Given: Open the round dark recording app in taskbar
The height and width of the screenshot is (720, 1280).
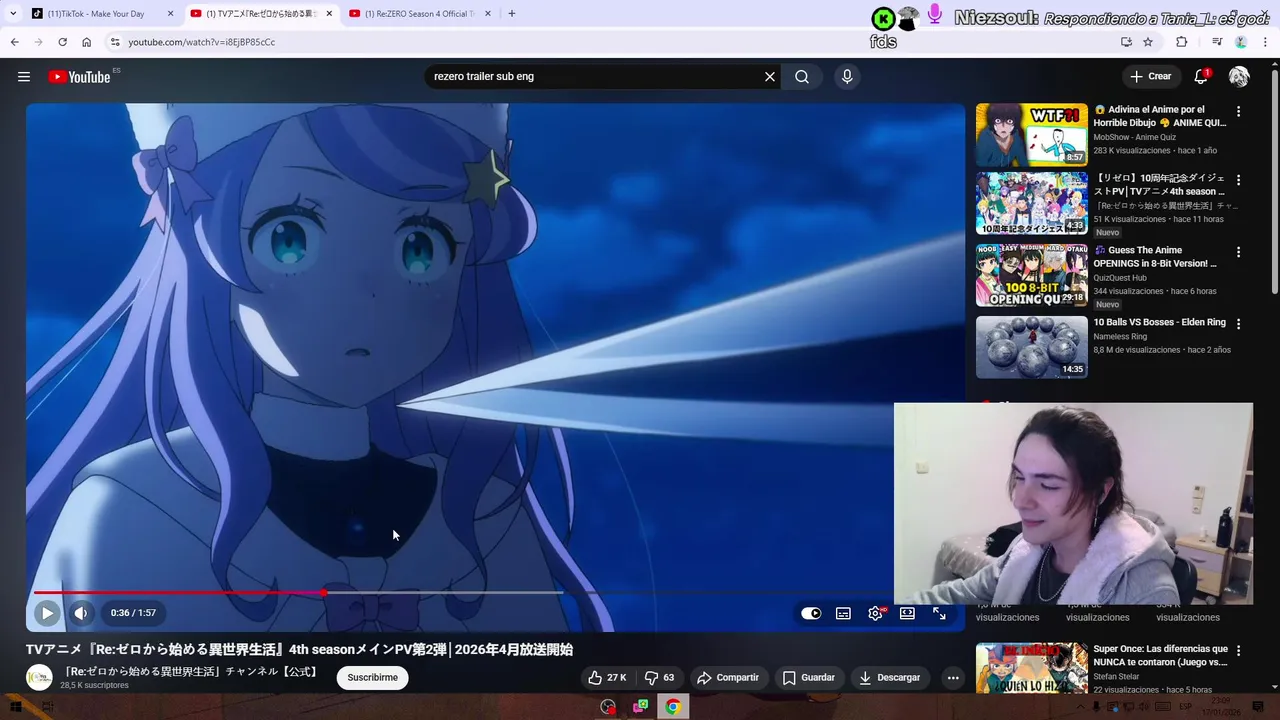Looking at the screenshot, I should [608, 707].
